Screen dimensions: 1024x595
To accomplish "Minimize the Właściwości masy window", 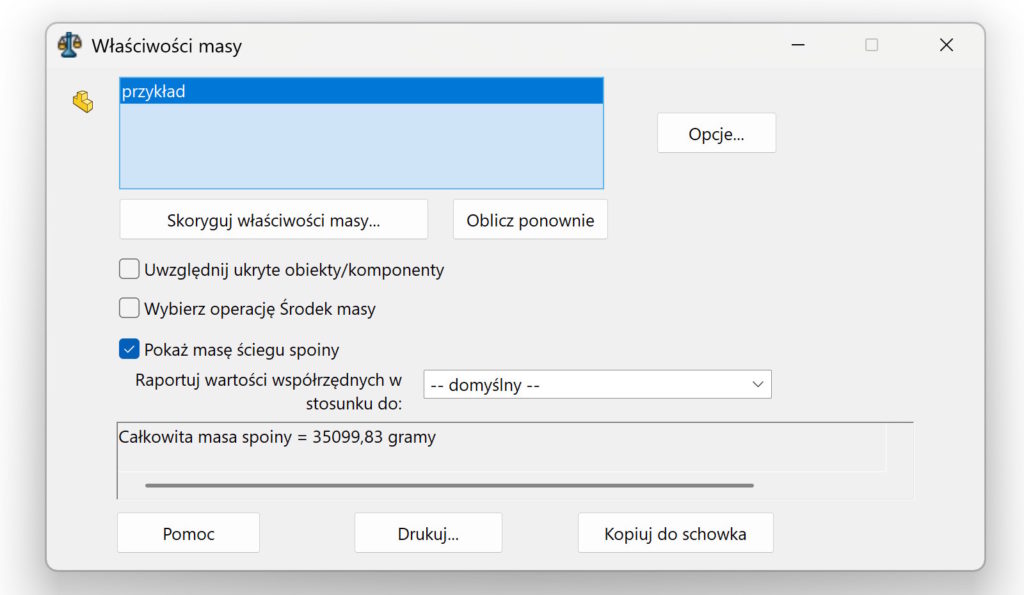I will click(x=799, y=45).
